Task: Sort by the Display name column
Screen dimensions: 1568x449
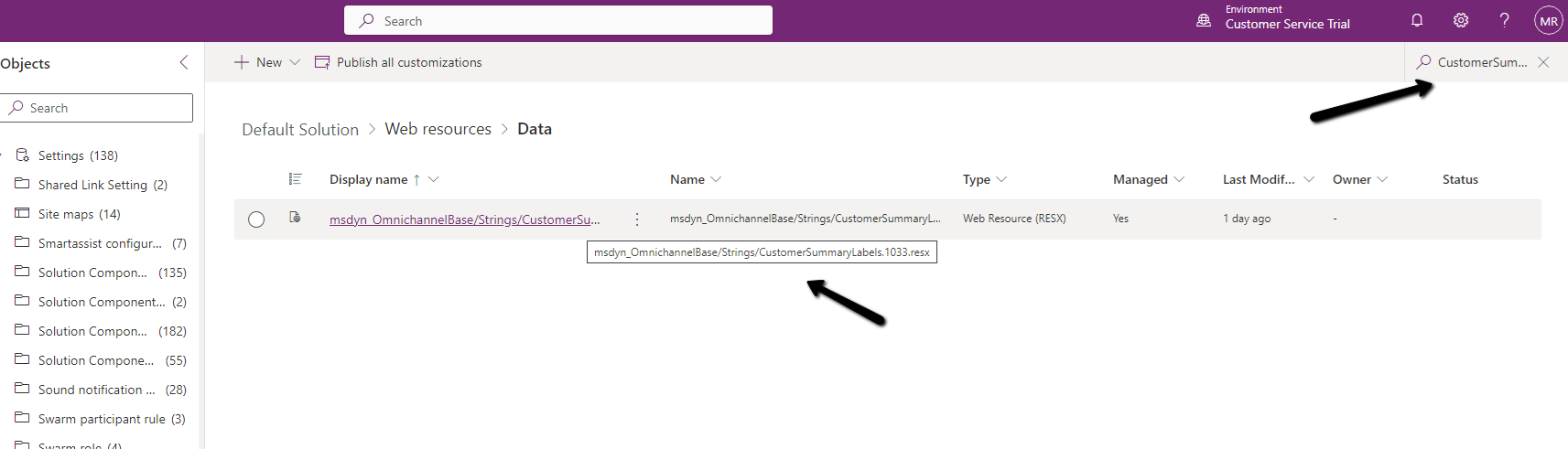Action: click(x=368, y=179)
